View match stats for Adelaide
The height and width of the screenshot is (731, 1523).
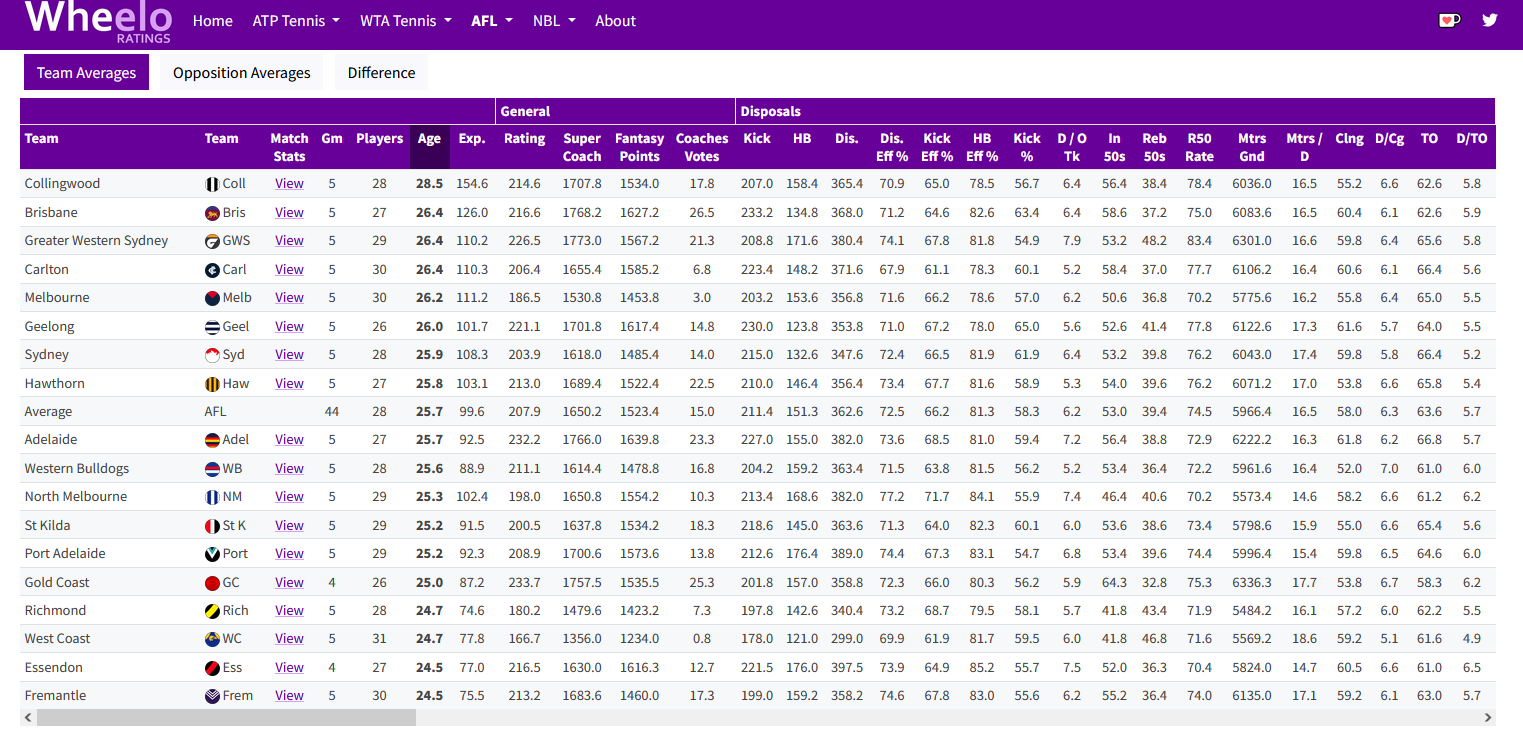pyautogui.click(x=289, y=440)
